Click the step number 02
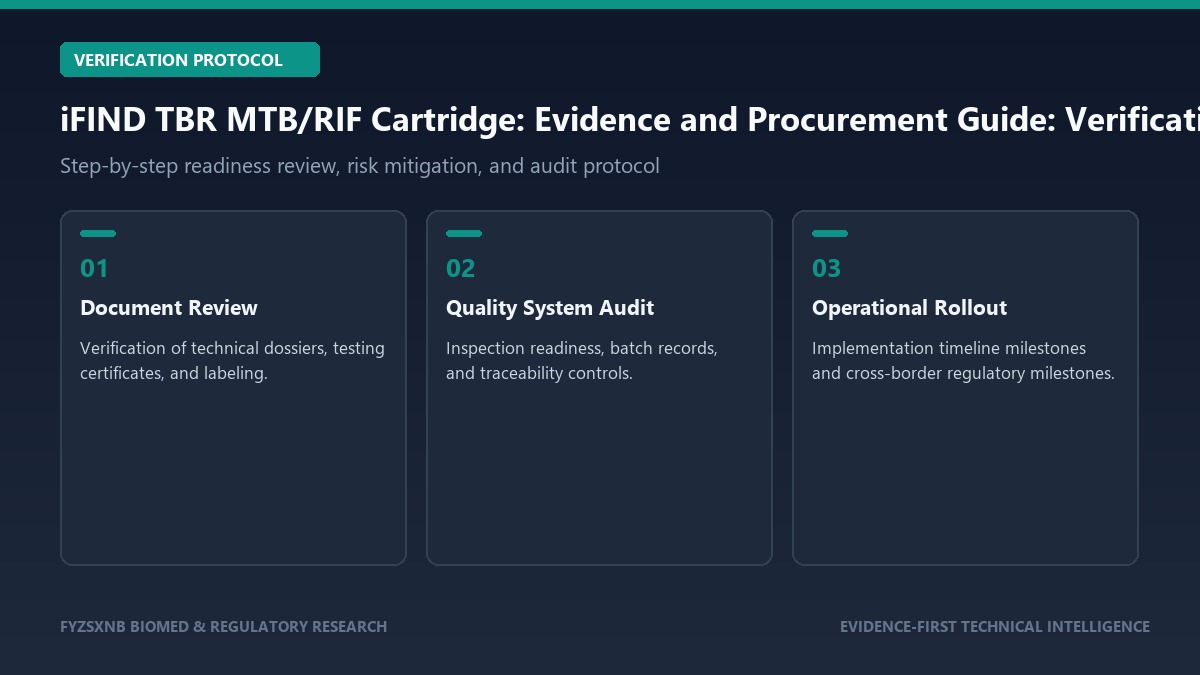 point(461,268)
